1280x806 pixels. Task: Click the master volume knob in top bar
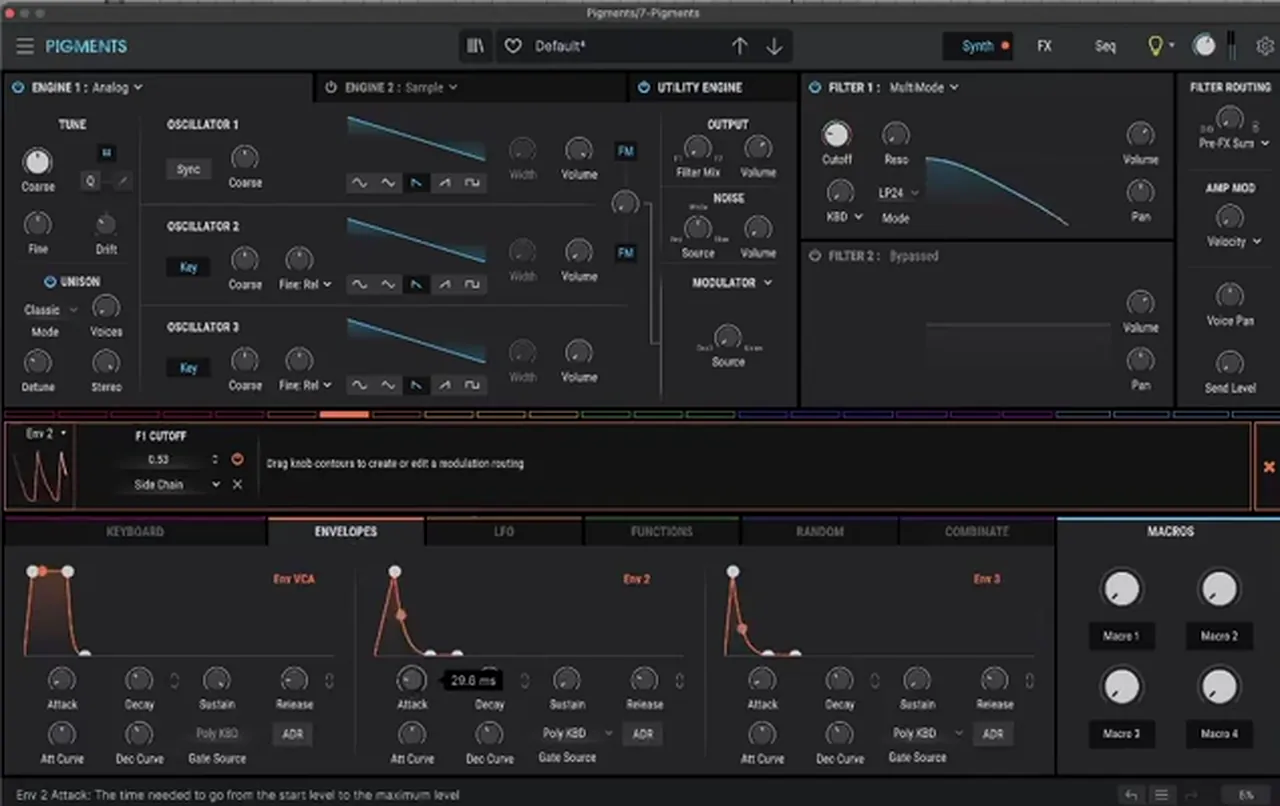(x=1205, y=46)
